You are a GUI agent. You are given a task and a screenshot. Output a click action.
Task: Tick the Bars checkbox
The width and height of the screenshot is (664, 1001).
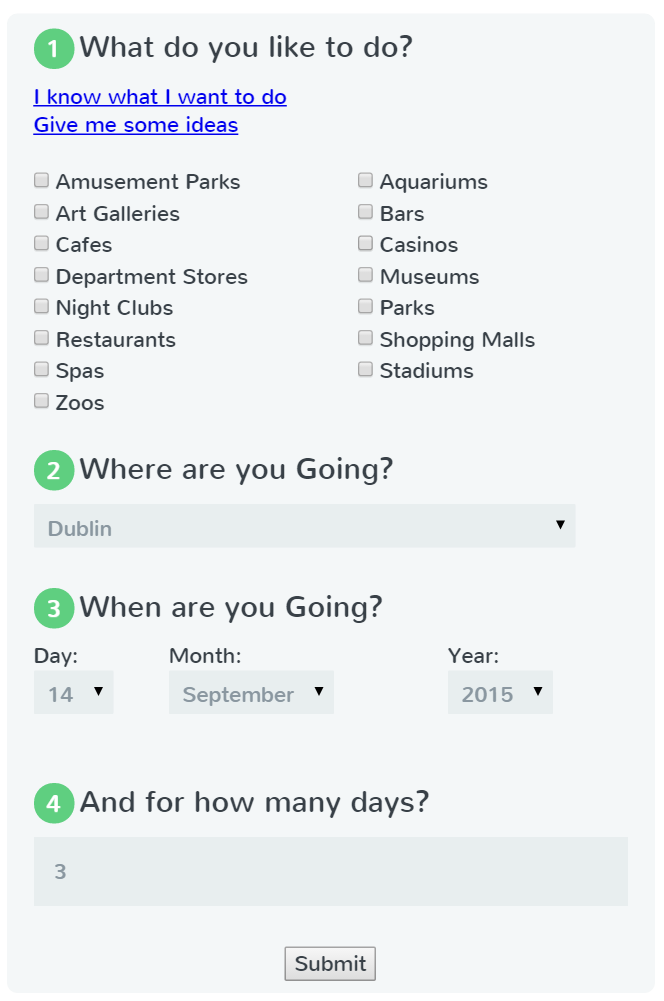point(366,212)
